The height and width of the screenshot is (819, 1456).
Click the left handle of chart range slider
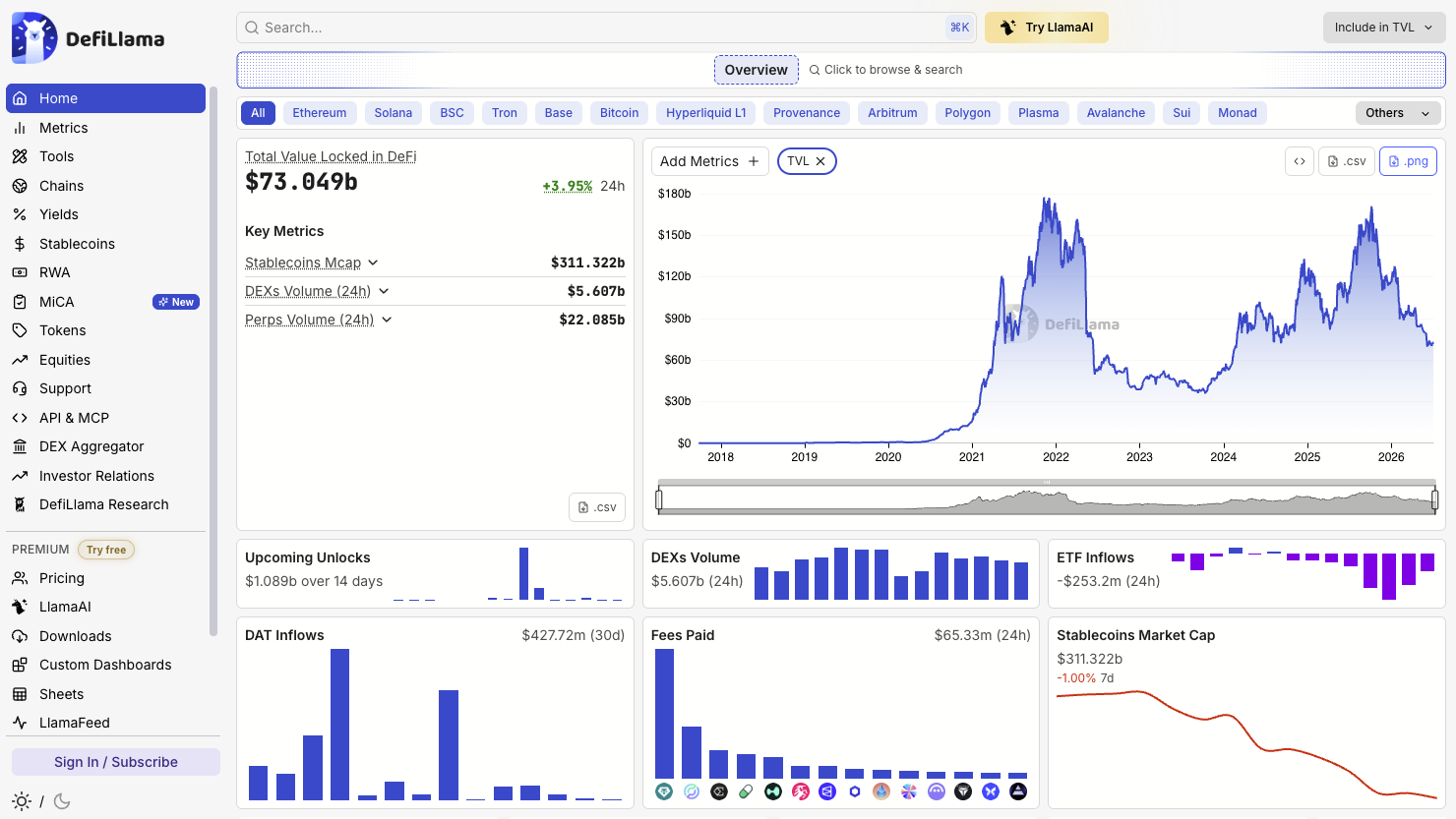[x=659, y=499]
